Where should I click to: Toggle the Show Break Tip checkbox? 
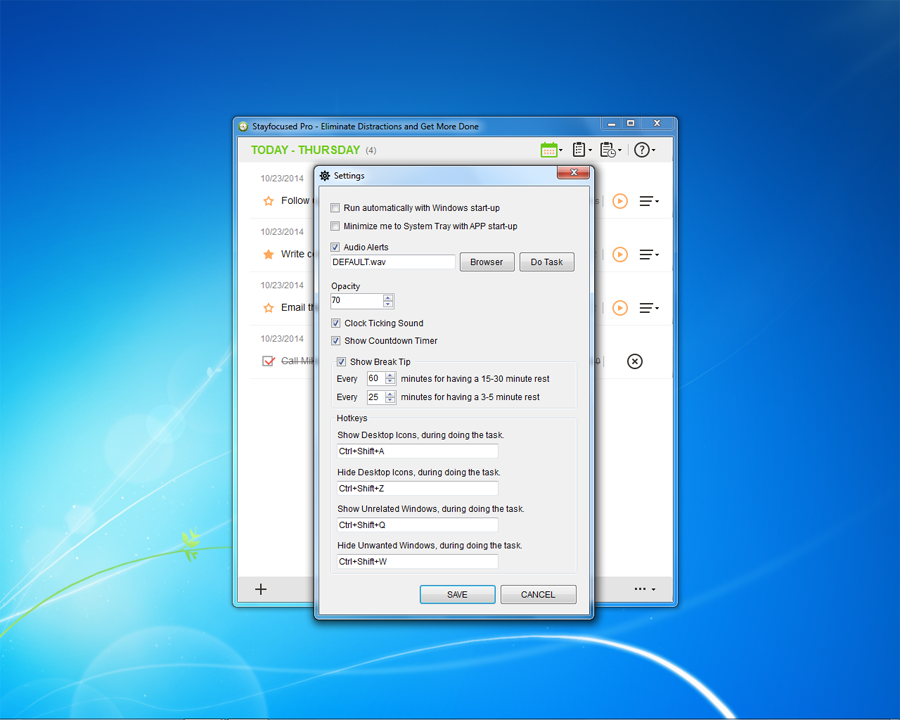[342, 362]
